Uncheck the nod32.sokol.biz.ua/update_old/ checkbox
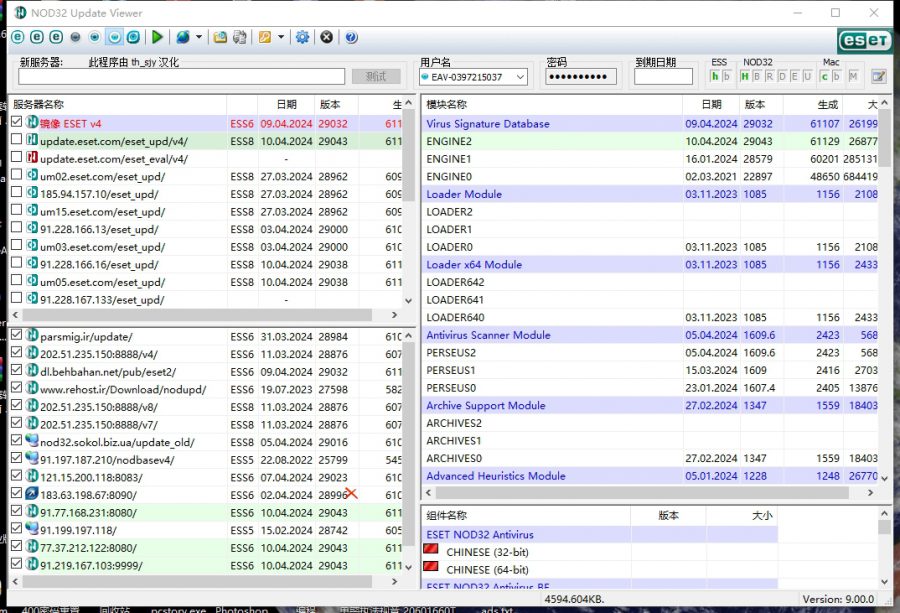The width and height of the screenshot is (900, 613). 16,440
